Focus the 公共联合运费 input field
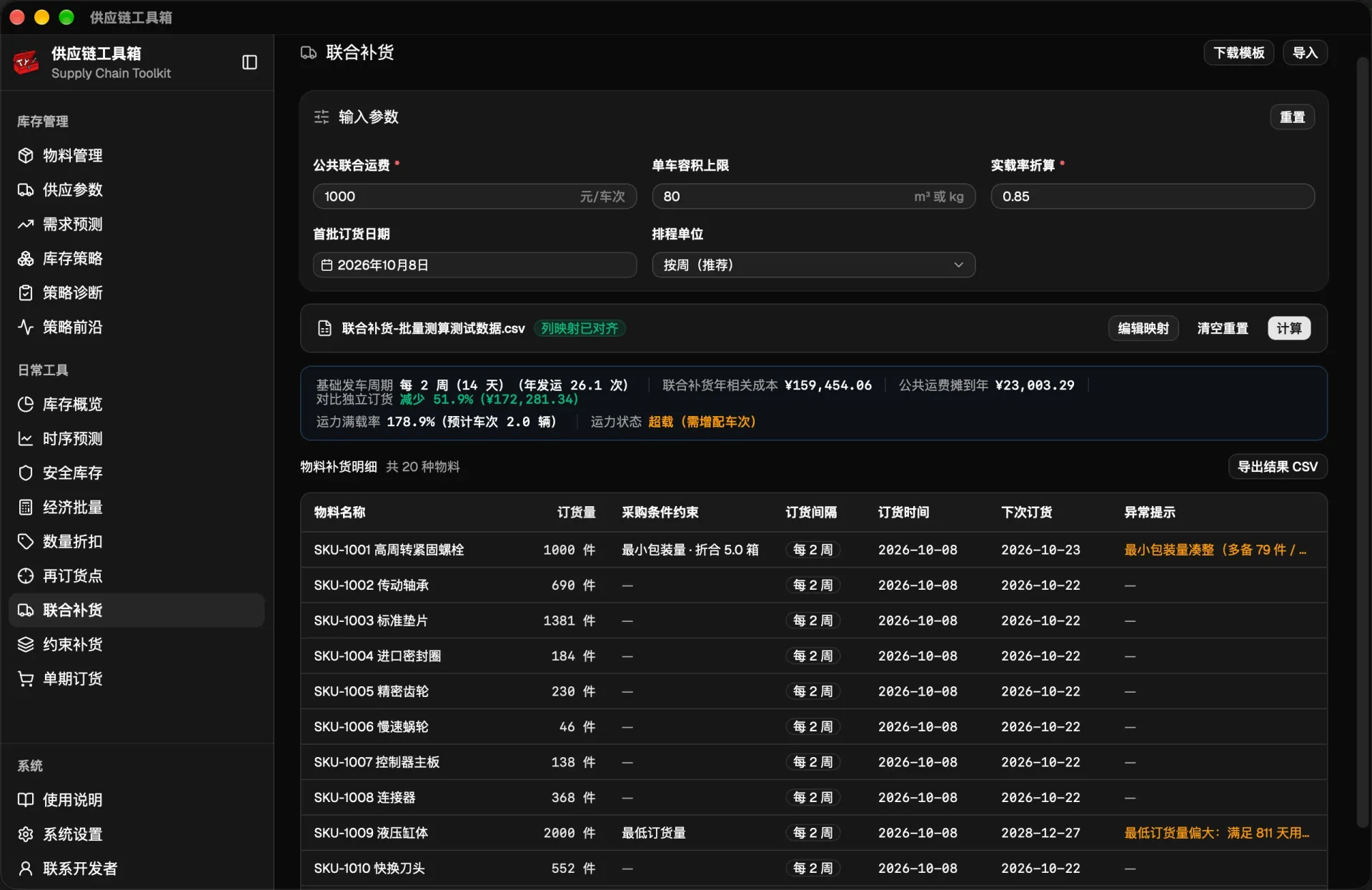Viewport: 1372px width, 890px height. (x=474, y=197)
